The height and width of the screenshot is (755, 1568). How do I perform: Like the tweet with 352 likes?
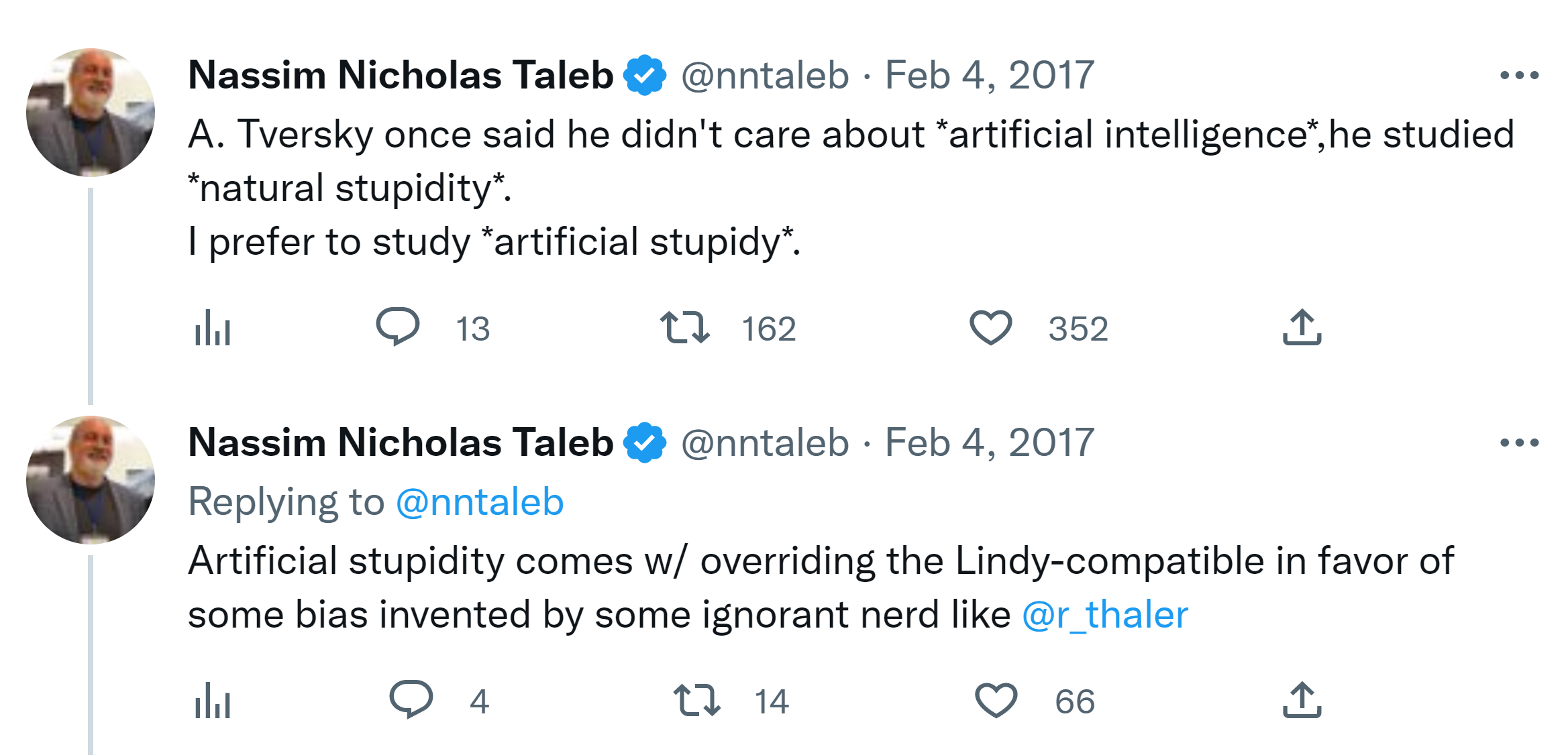pos(990,327)
